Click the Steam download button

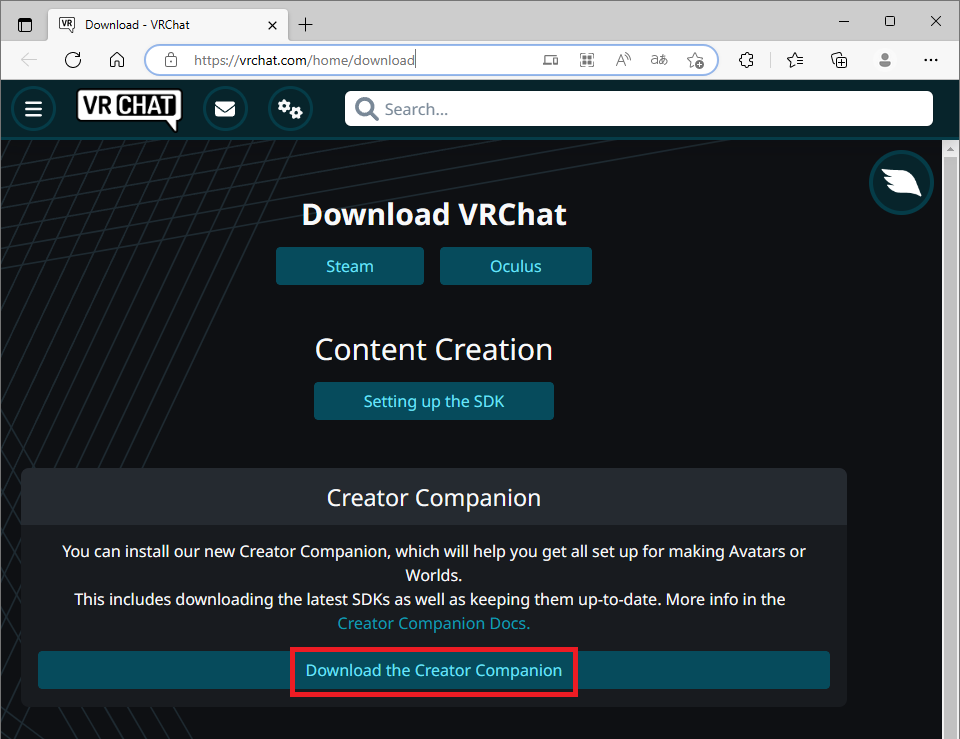tap(350, 266)
